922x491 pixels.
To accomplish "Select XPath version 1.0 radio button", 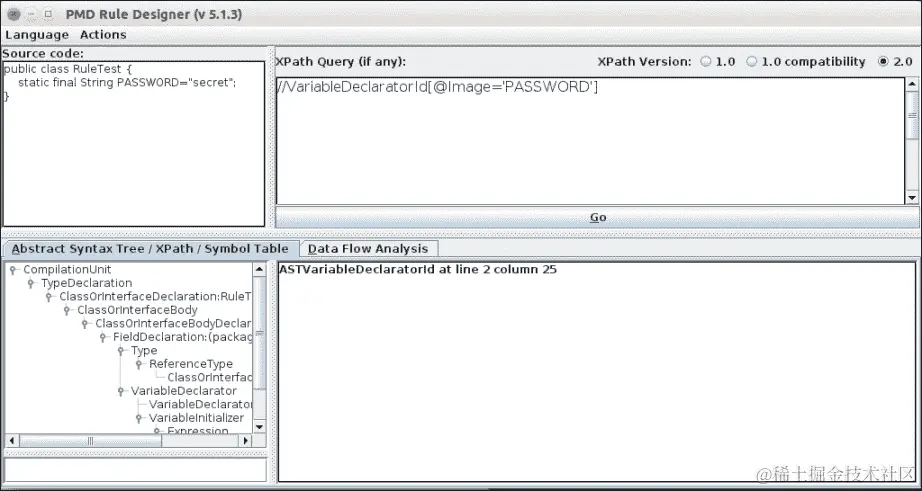I will click(x=706, y=62).
